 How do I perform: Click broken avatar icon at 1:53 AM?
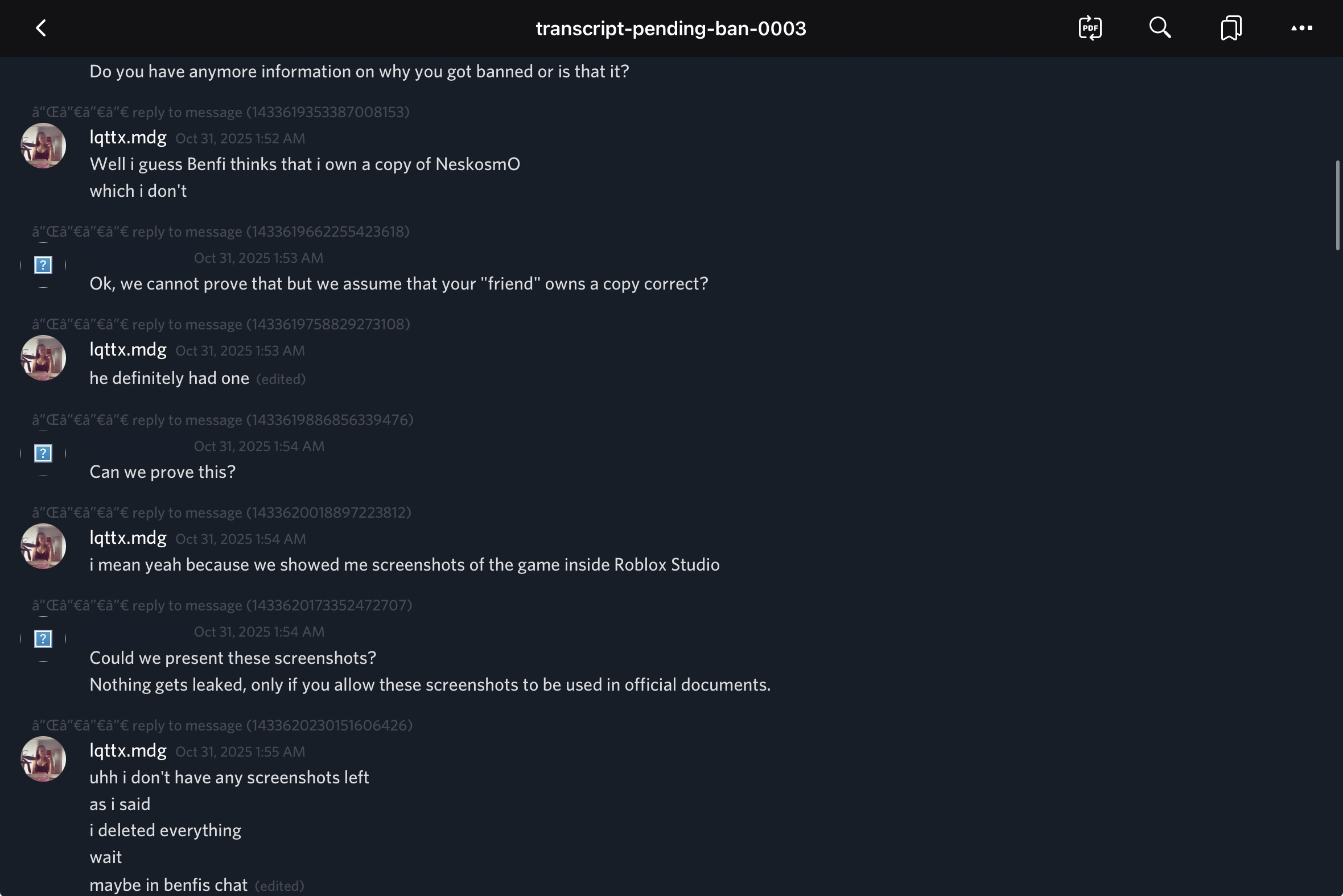pyautogui.click(x=43, y=265)
